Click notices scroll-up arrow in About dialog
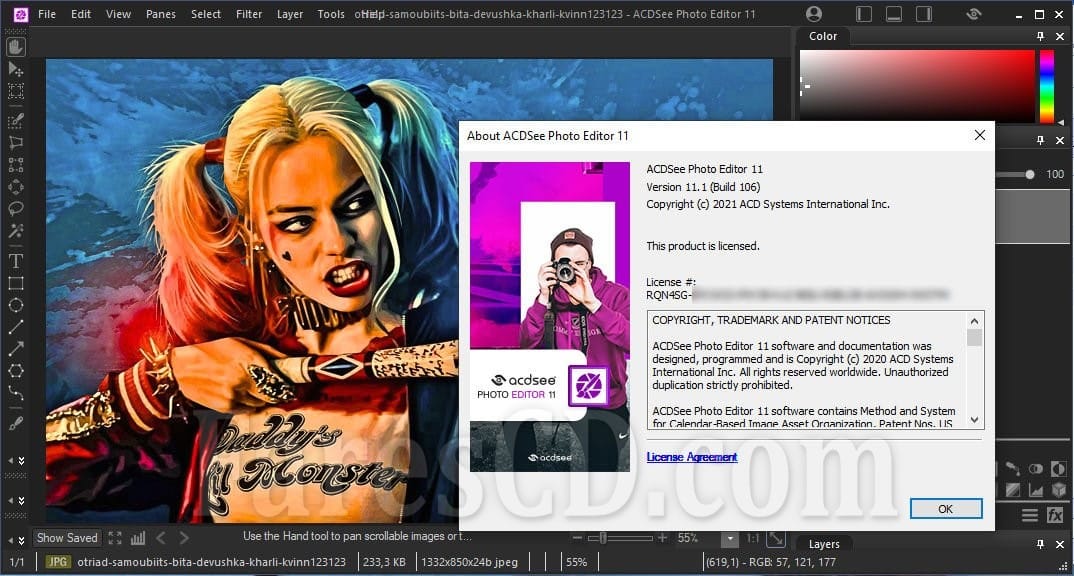Viewport: 1074px width, 576px height. (x=974, y=321)
